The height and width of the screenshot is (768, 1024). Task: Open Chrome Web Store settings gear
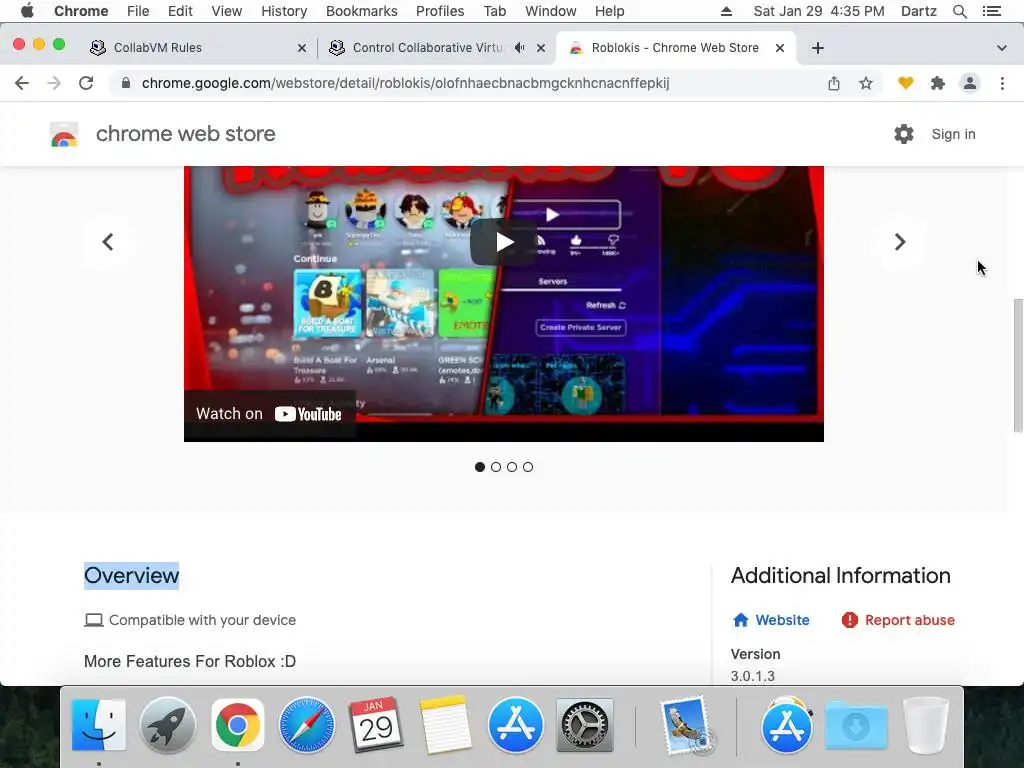(904, 134)
